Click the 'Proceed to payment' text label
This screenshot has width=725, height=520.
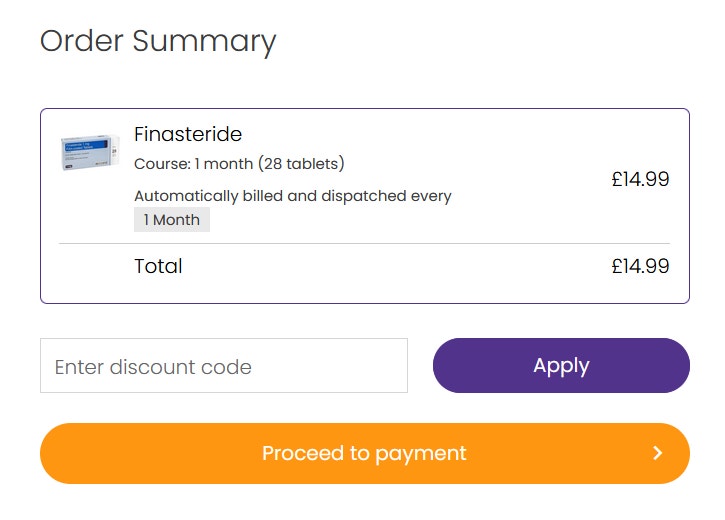364,453
